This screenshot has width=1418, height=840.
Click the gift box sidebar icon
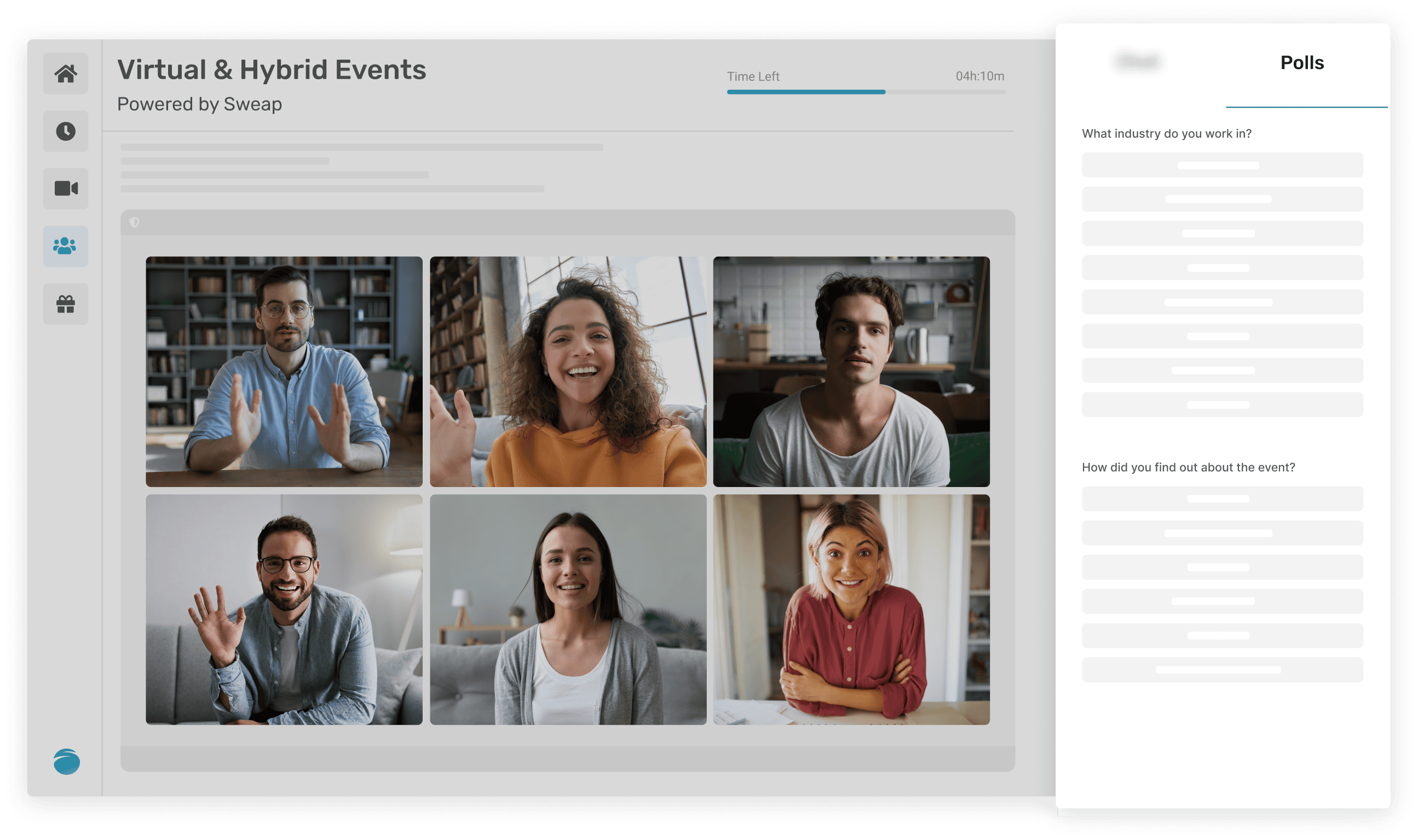pos(66,304)
